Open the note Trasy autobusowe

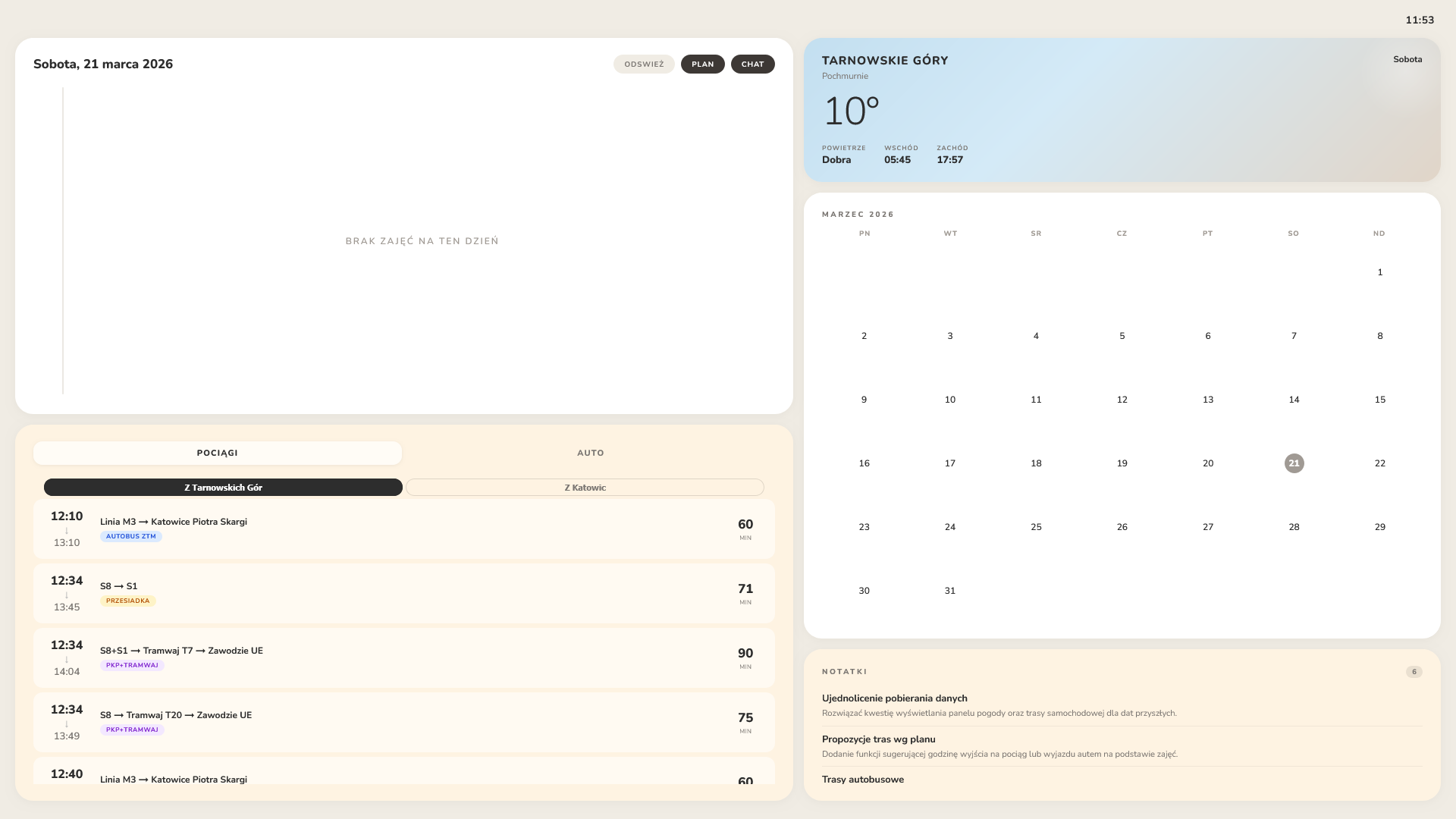(863, 779)
